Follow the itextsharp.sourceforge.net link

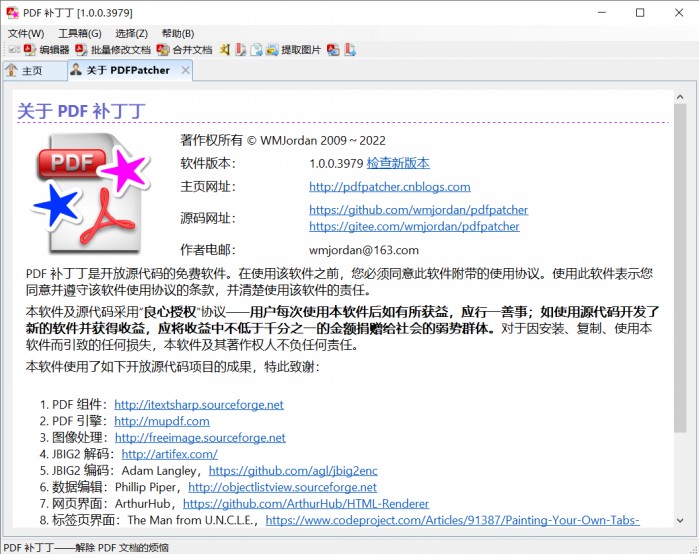[199, 405]
